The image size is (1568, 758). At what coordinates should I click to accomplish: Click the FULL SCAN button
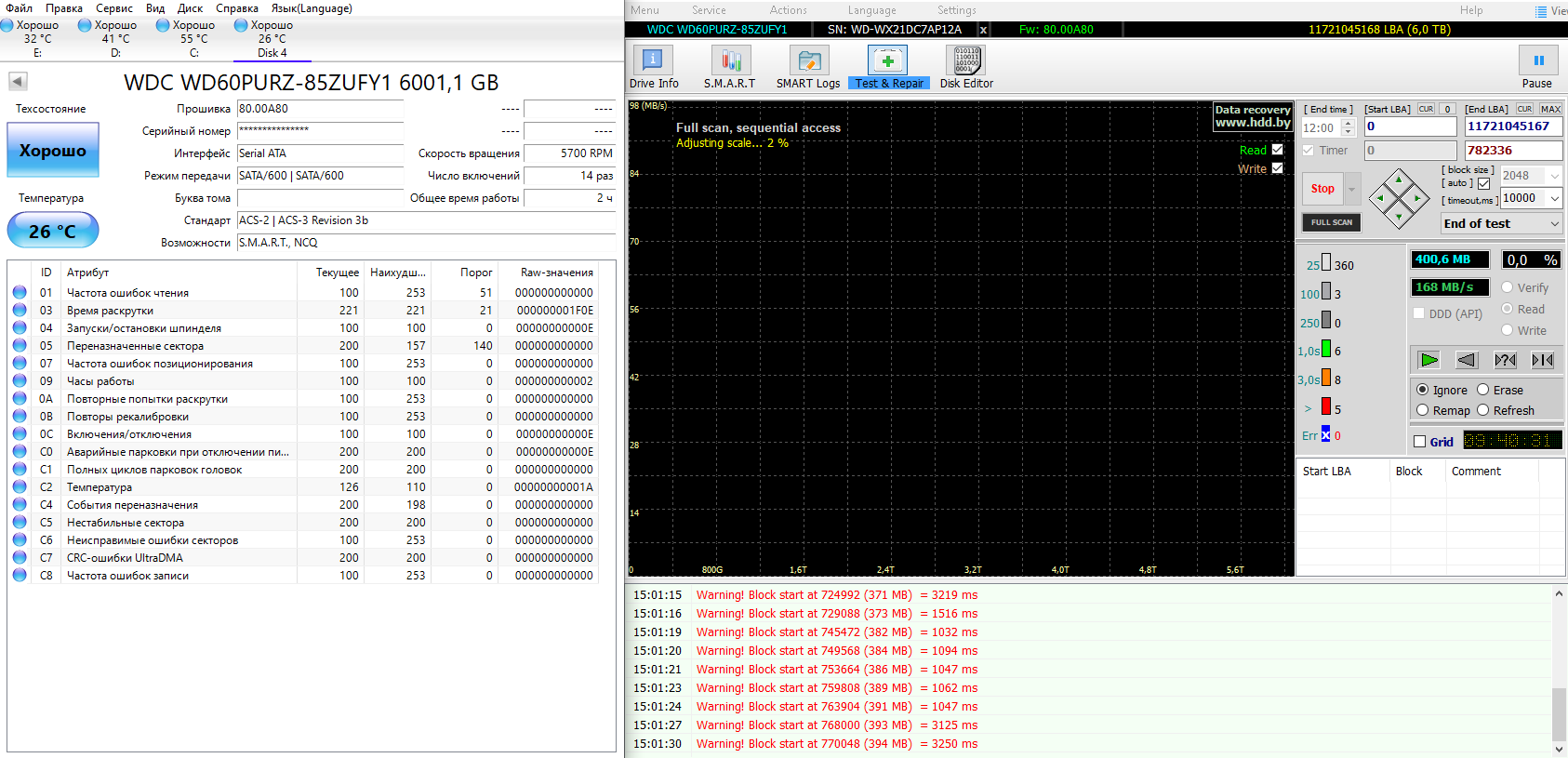[x=1332, y=222]
